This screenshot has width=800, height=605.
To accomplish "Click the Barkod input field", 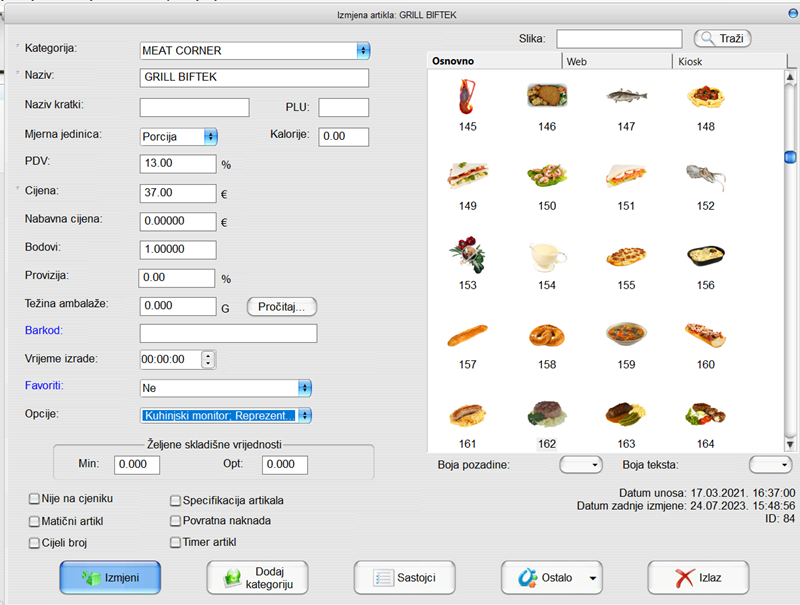I will pos(228,333).
